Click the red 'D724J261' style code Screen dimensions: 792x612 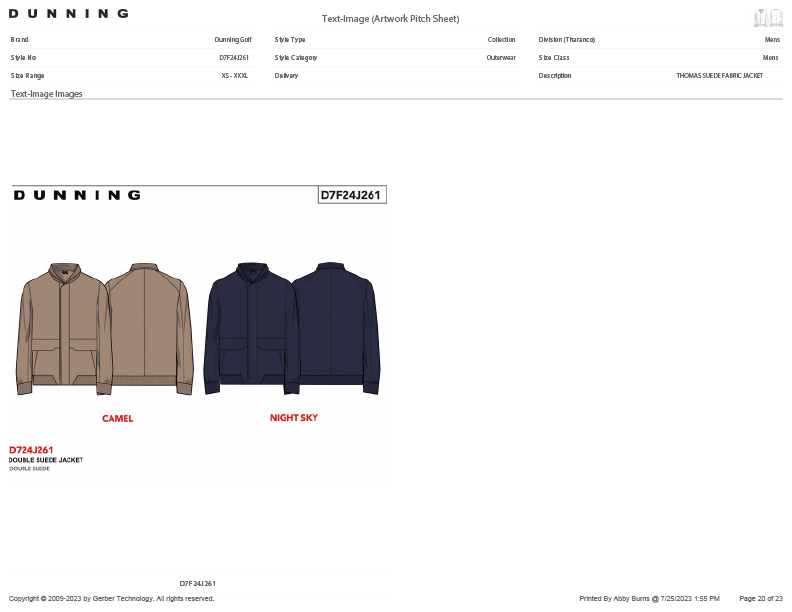pos(31,450)
